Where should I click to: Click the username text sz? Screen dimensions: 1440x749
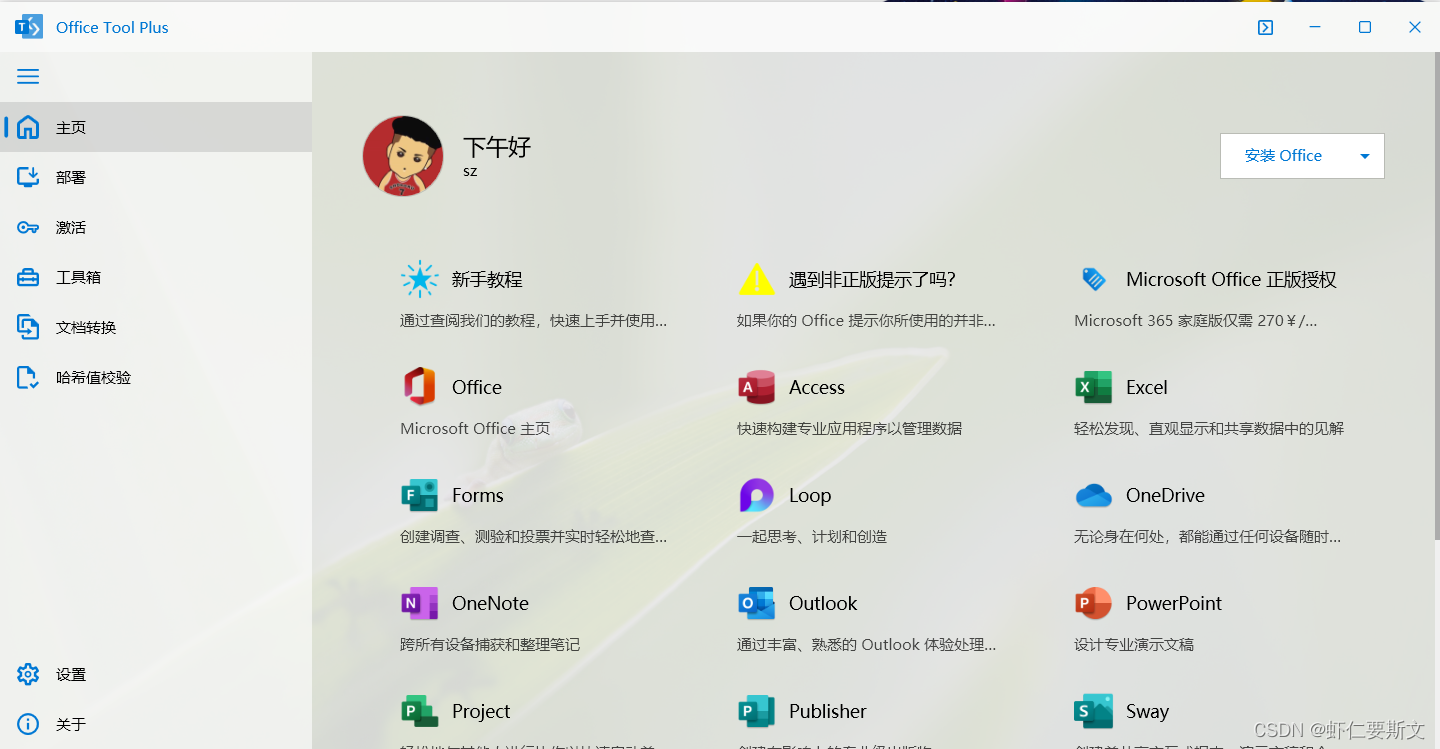470,171
